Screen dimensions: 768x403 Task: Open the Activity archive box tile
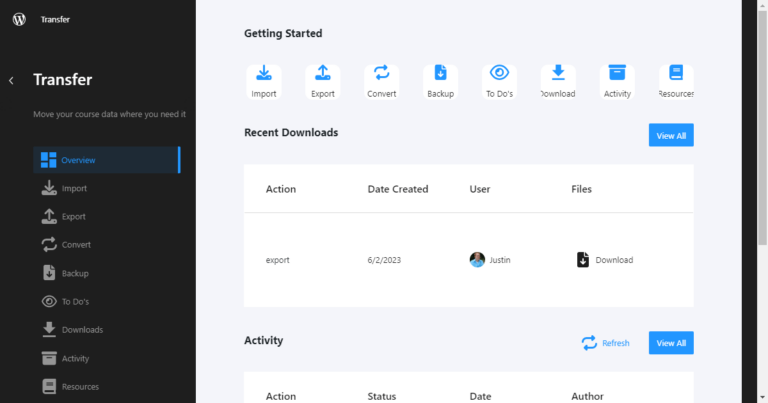pos(617,82)
